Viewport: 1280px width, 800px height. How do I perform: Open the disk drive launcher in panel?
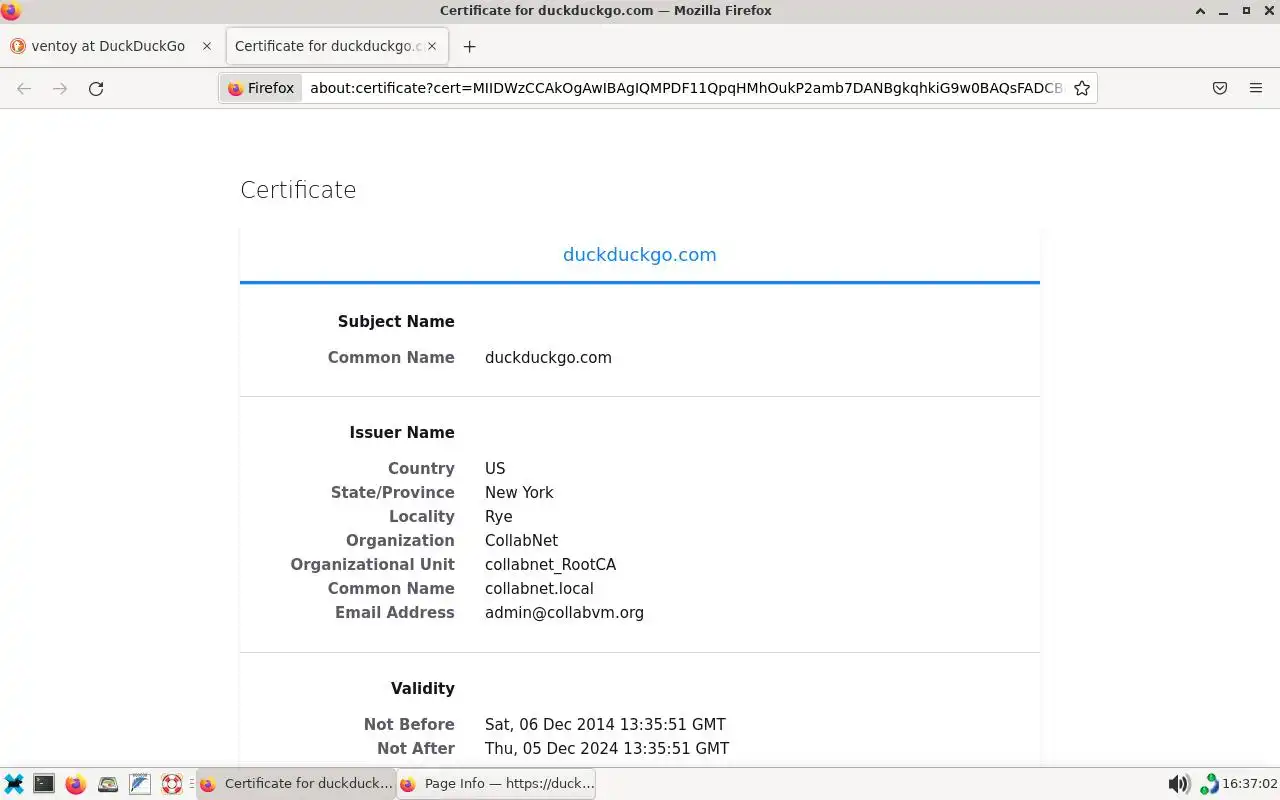pos(108,784)
